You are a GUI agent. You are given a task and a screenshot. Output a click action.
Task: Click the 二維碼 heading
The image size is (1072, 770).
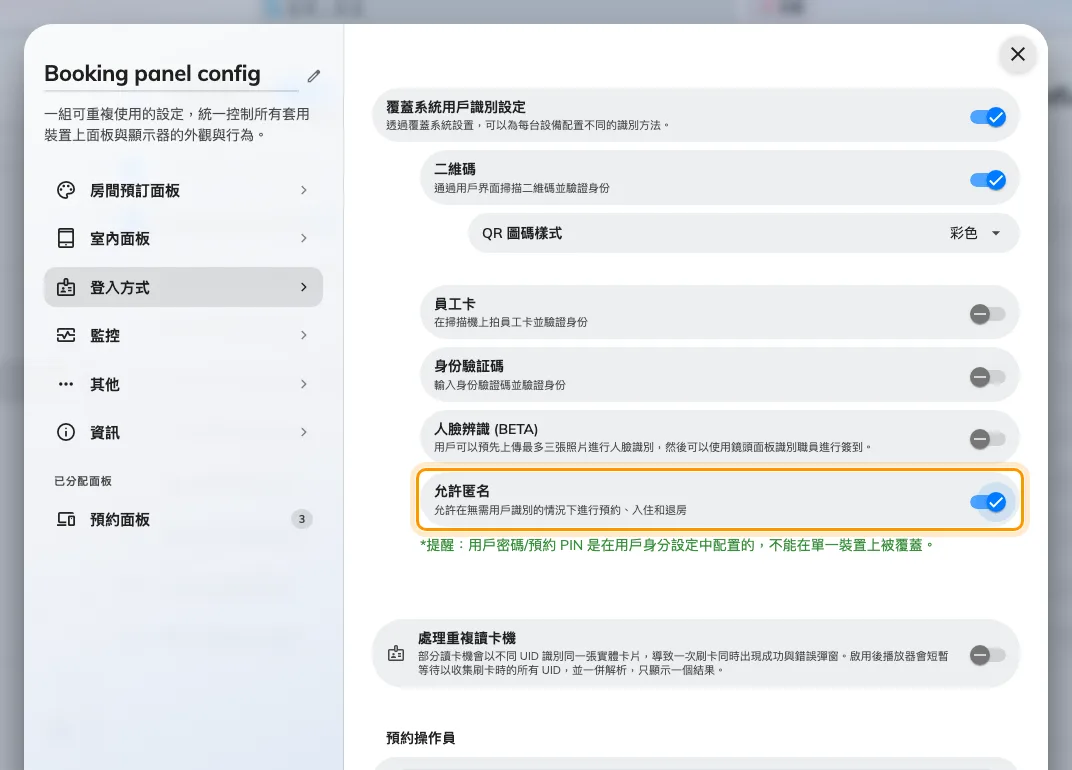click(455, 169)
